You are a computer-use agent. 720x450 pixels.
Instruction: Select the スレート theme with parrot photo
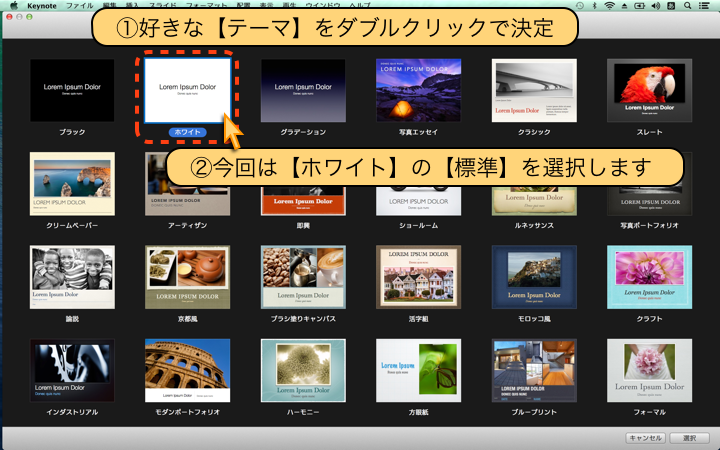tap(649, 90)
